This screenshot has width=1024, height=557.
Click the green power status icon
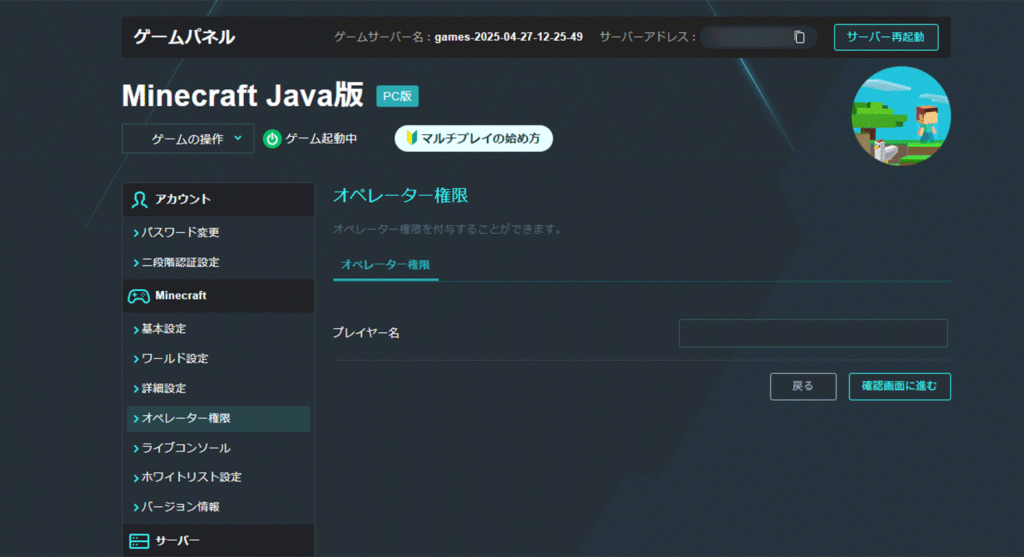click(272, 138)
